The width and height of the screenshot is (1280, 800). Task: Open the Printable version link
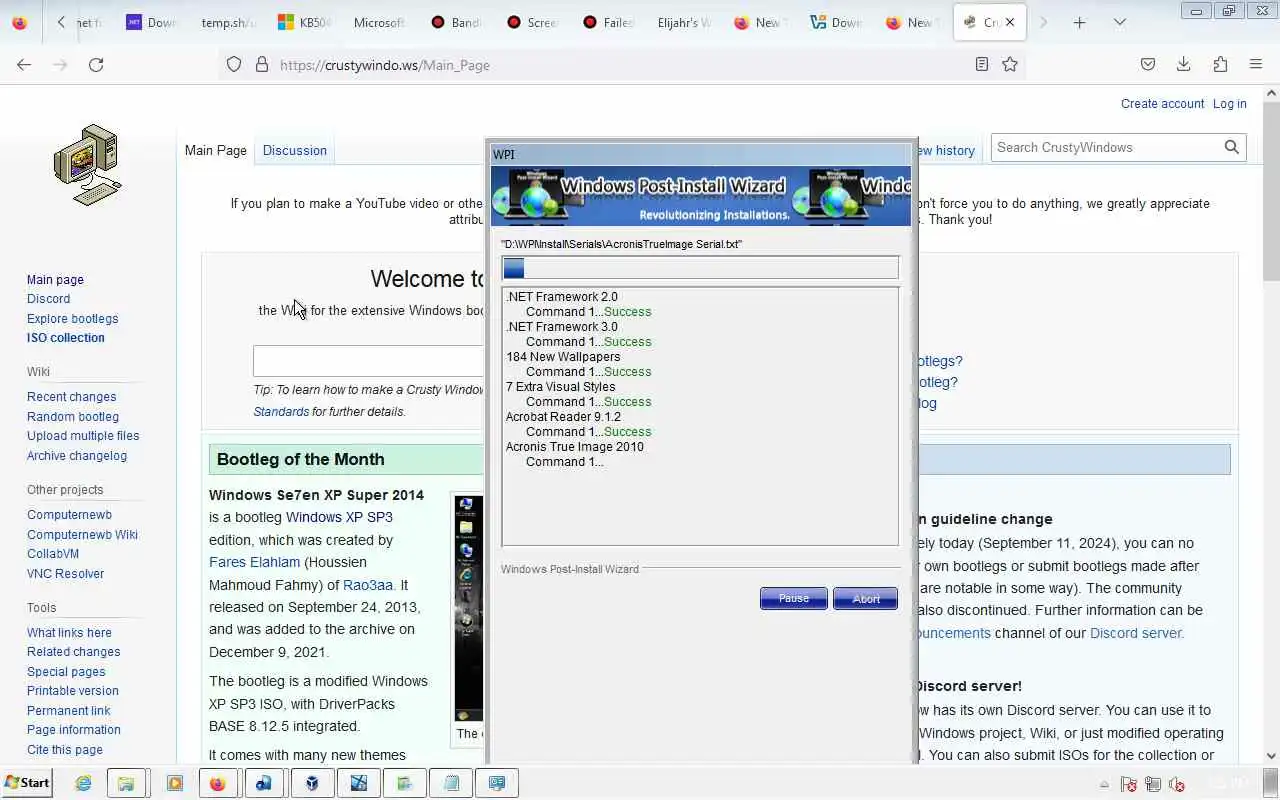[72, 691]
